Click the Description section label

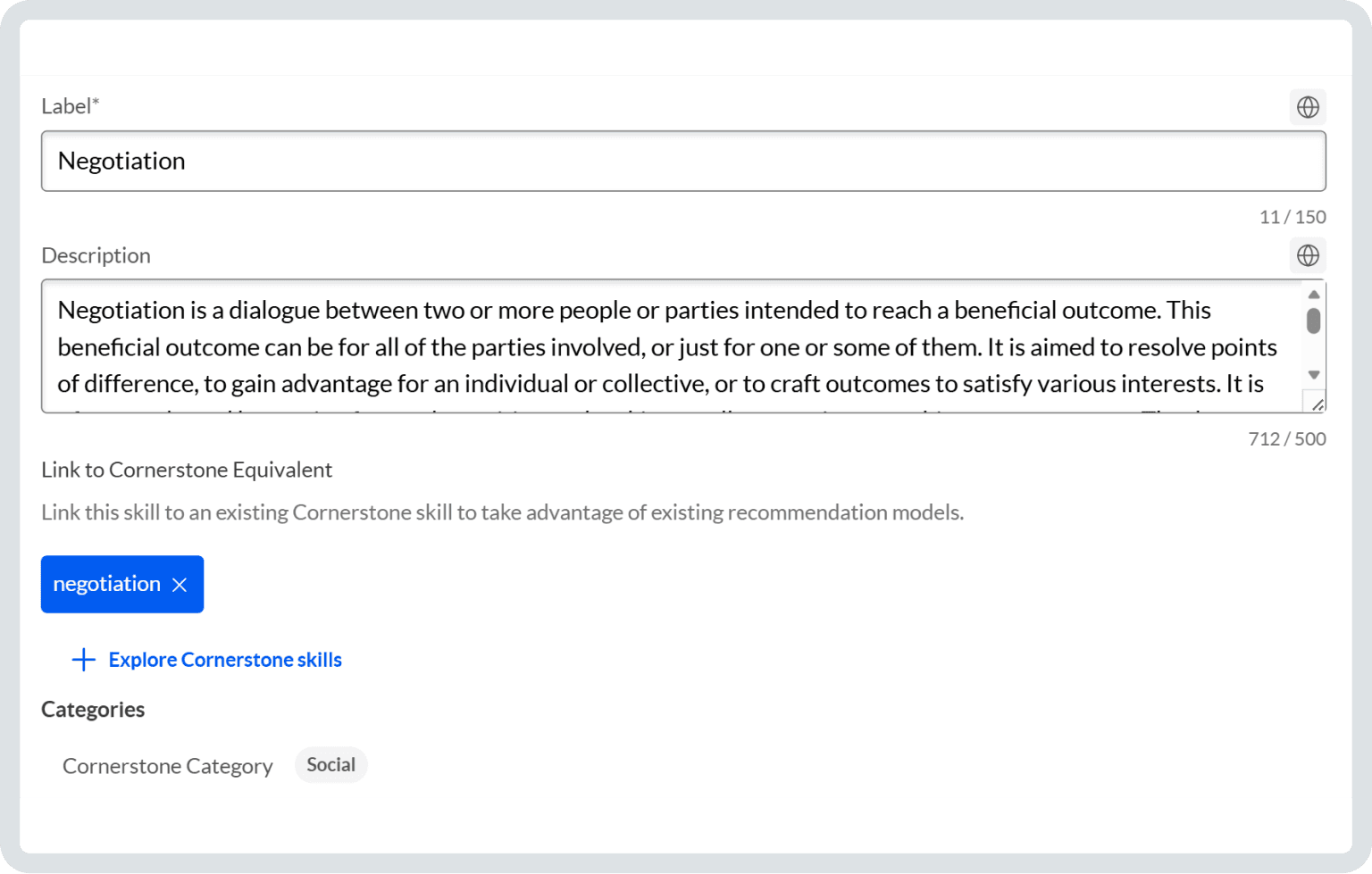coord(96,255)
